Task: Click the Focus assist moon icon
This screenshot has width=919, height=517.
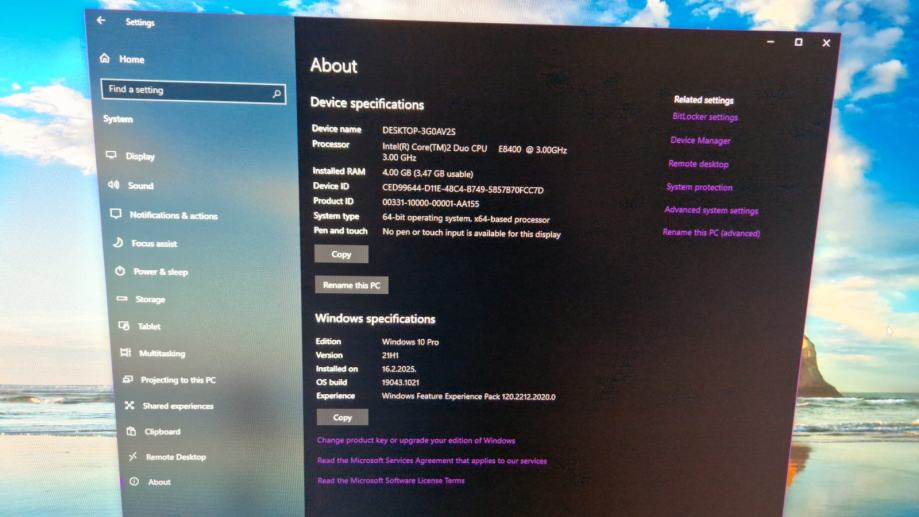Action: point(118,242)
